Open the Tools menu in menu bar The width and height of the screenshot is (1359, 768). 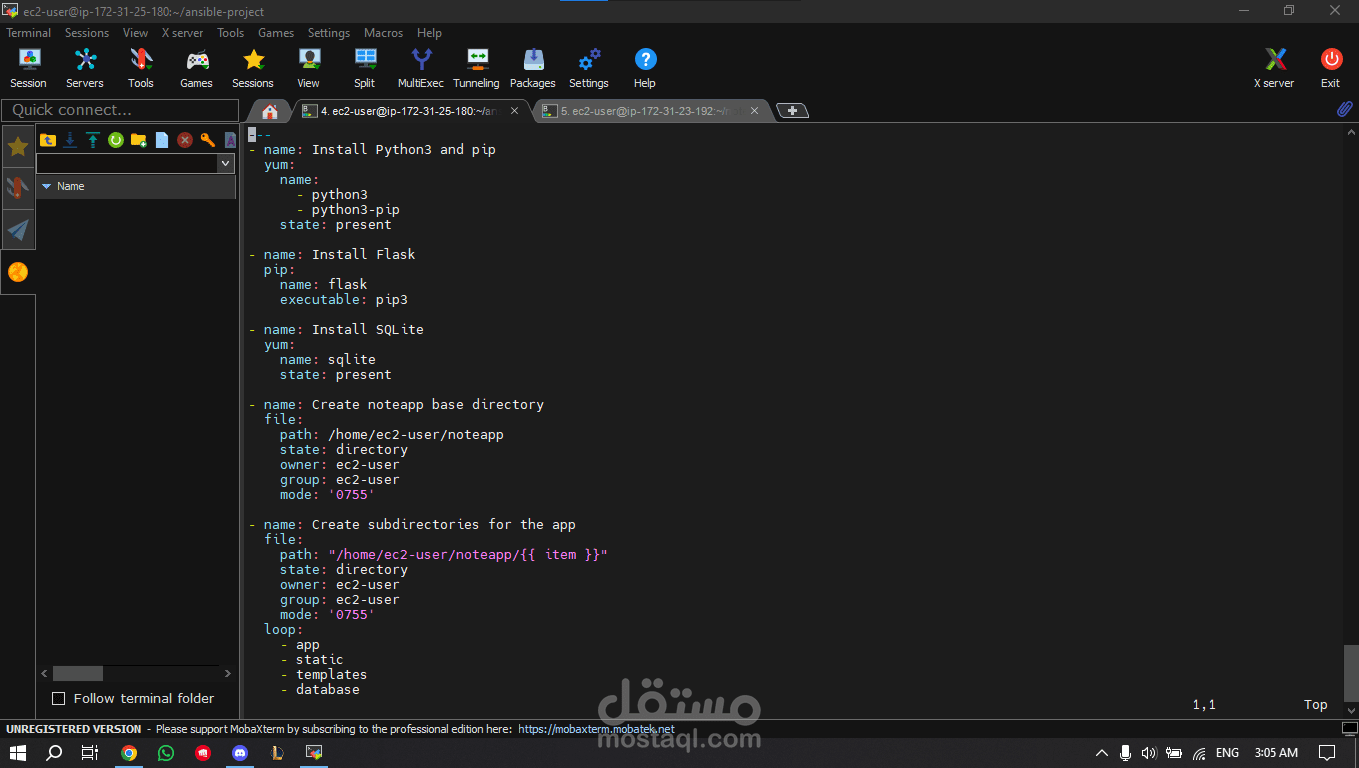(231, 33)
